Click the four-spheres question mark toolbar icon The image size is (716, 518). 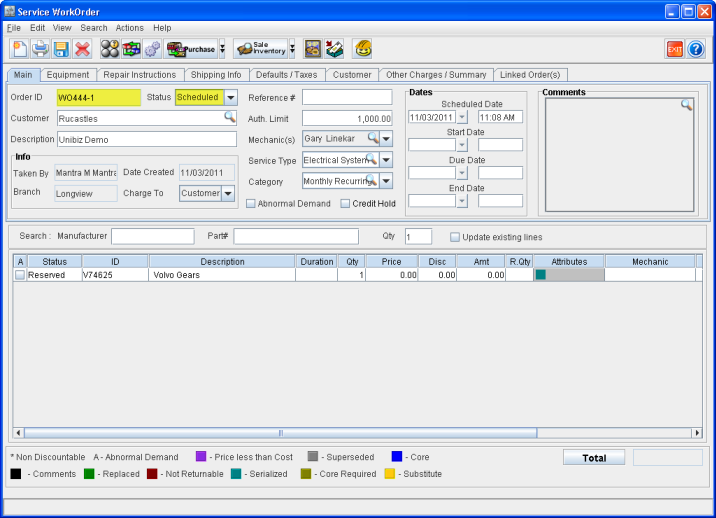[x=110, y=49]
